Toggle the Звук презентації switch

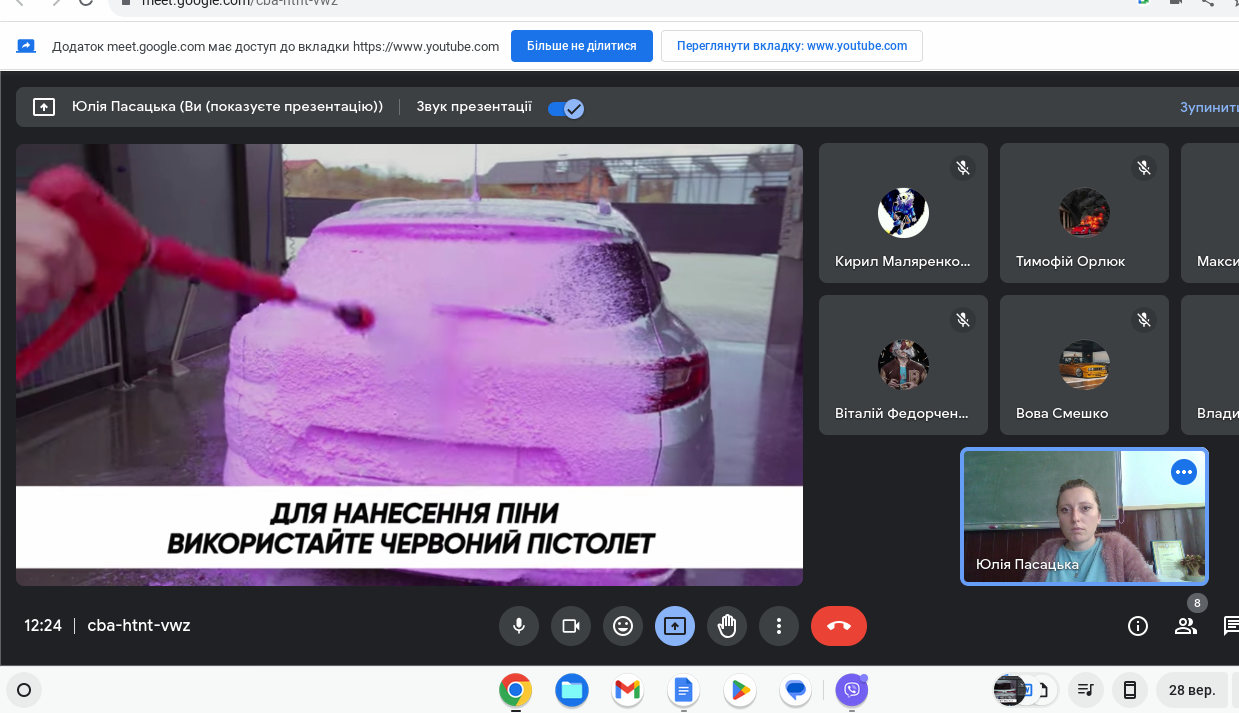(x=566, y=108)
